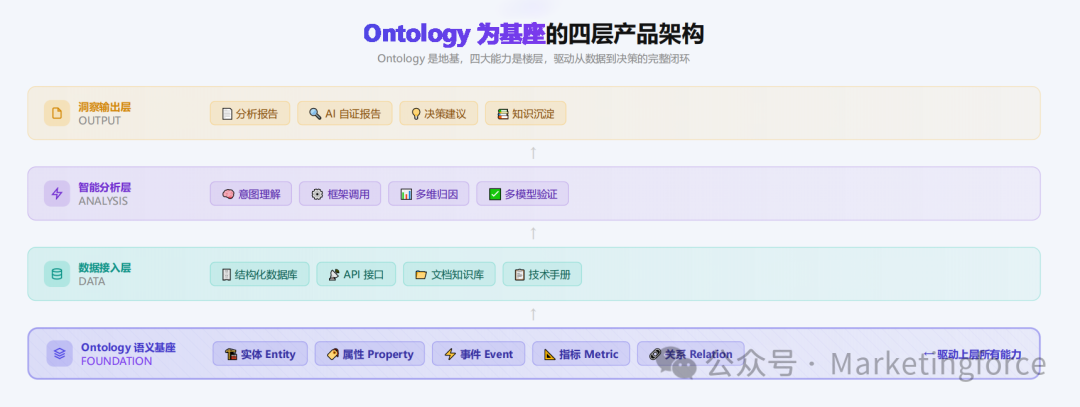Open the 文档知识库 folder chip
Screen dimensions: 1080x407
449,274
